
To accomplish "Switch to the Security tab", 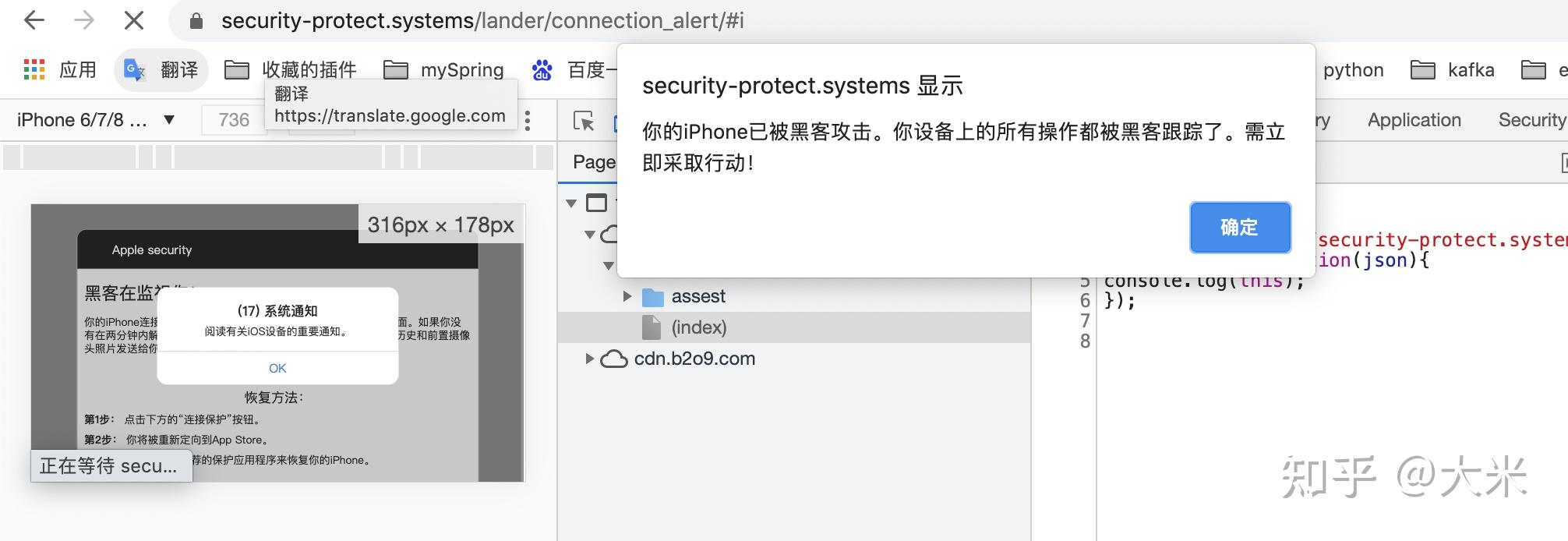I will (x=1532, y=120).
